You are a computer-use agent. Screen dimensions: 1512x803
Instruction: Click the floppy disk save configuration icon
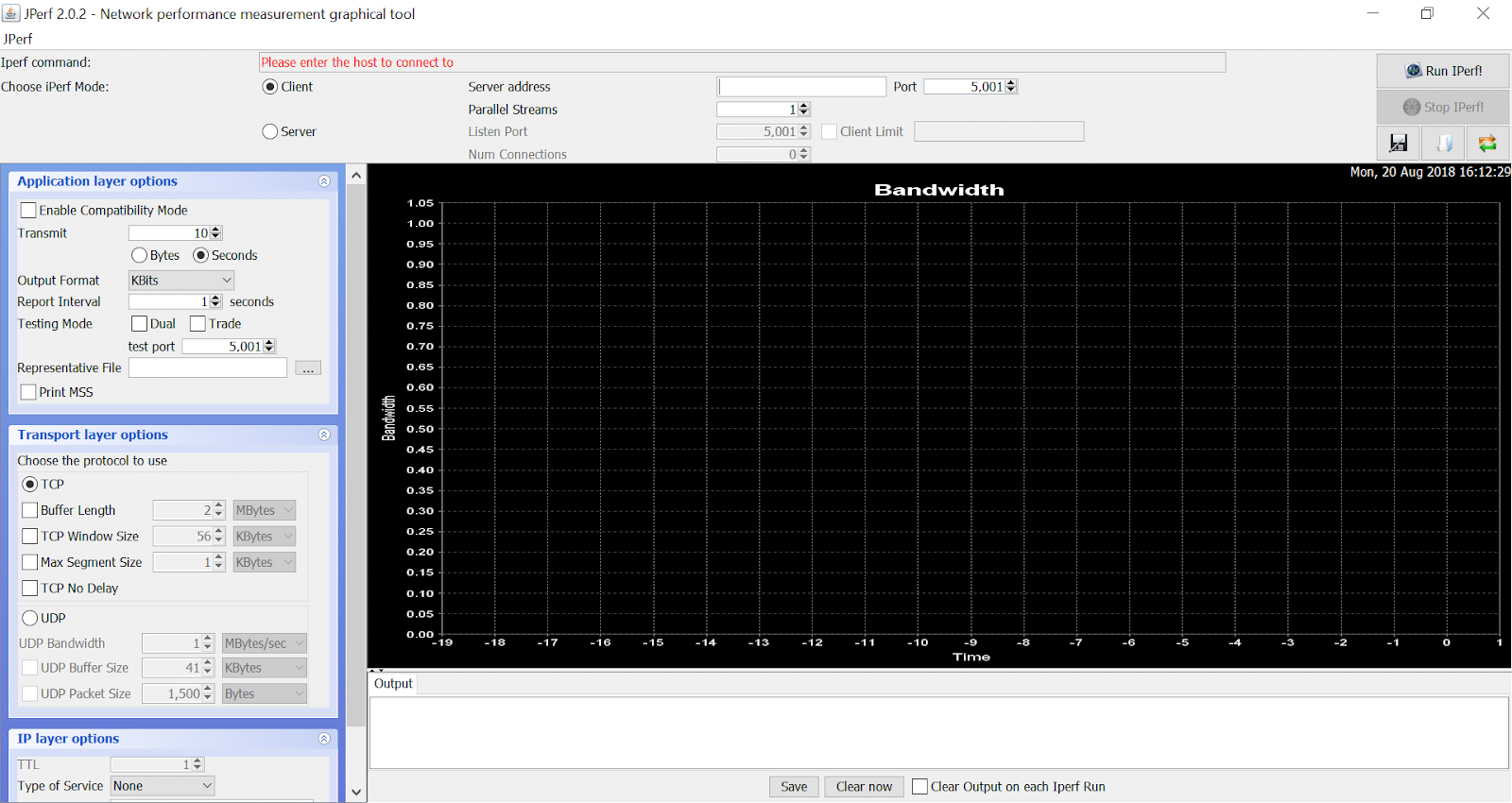pyautogui.click(x=1399, y=143)
